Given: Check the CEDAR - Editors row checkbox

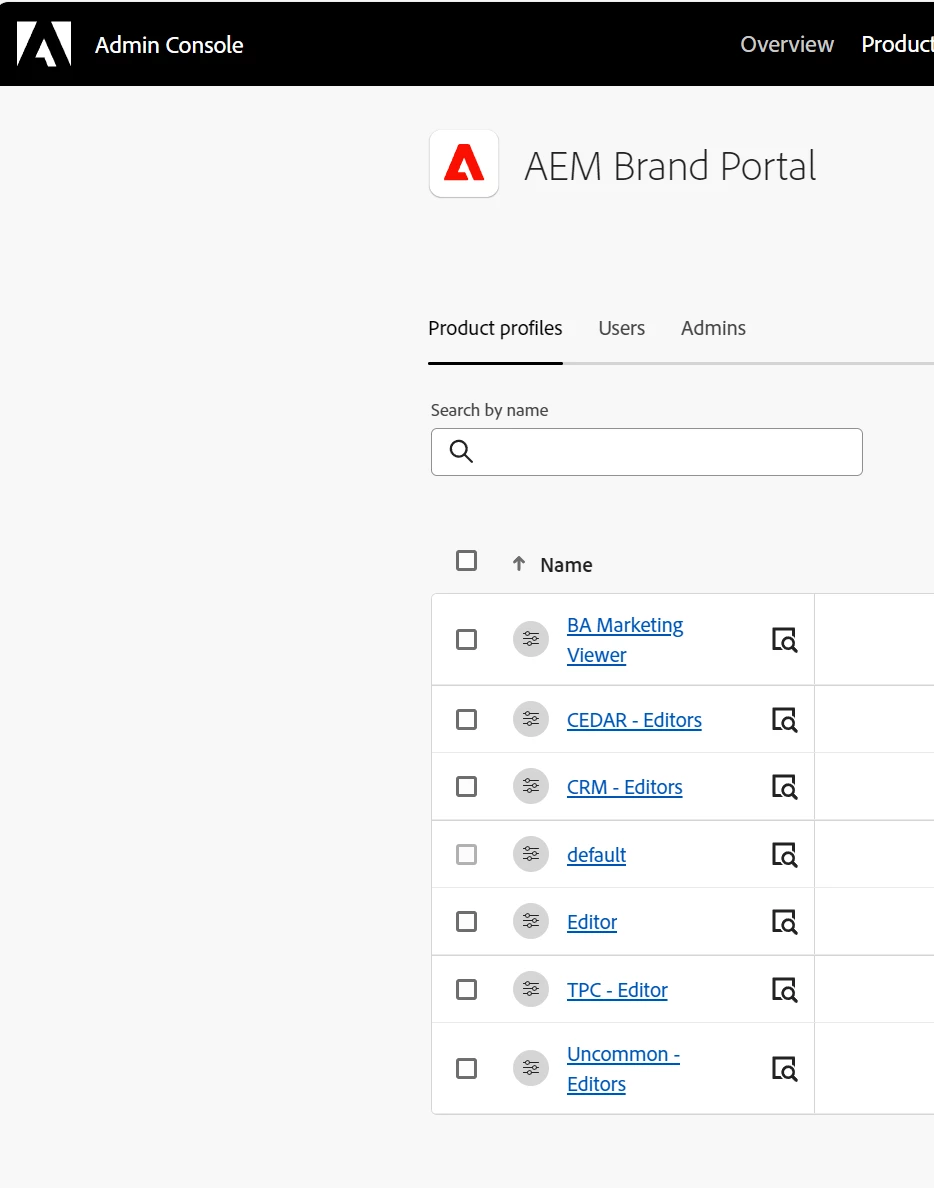Looking at the screenshot, I should (x=467, y=719).
